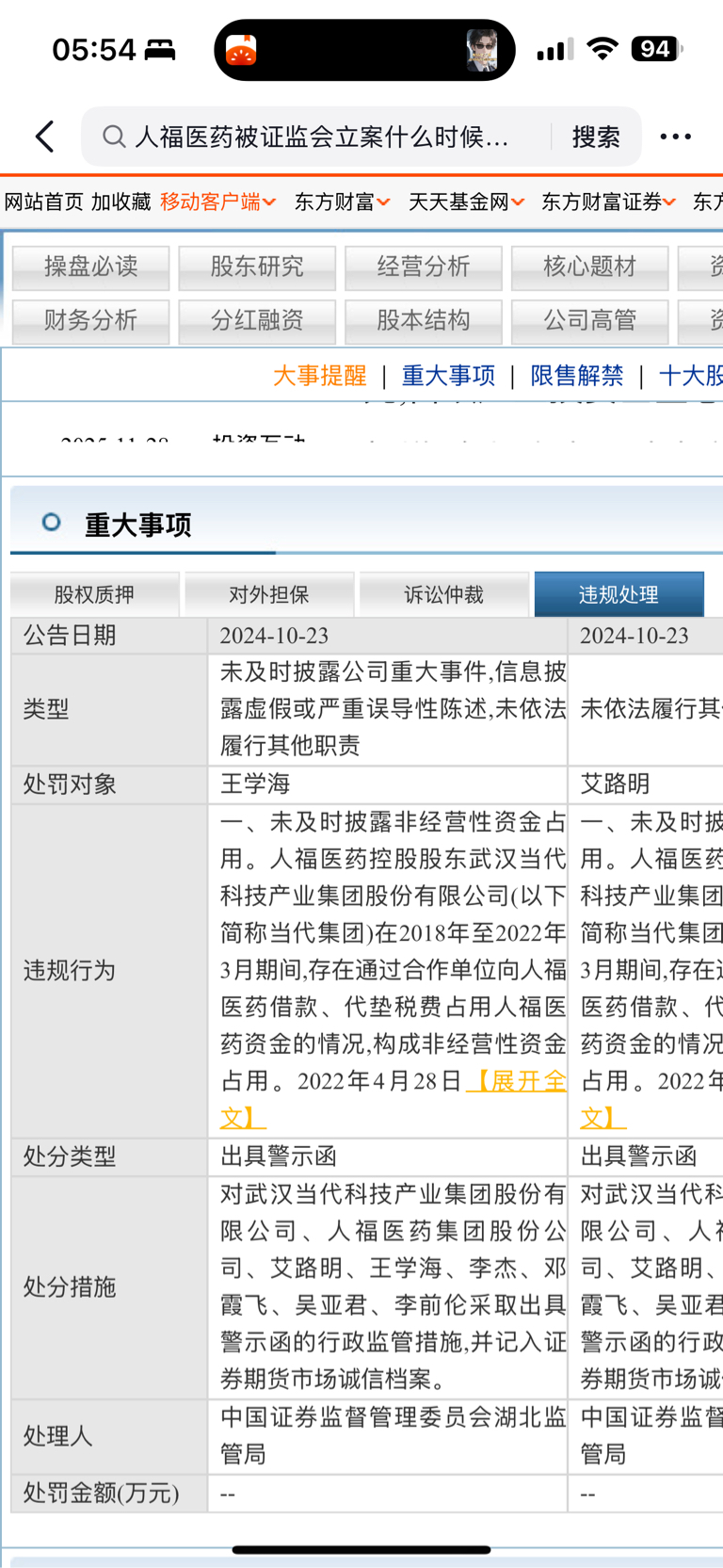This screenshot has height=1568, width=723.
Task: Open the 股本结构 section
Action: click(x=424, y=321)
